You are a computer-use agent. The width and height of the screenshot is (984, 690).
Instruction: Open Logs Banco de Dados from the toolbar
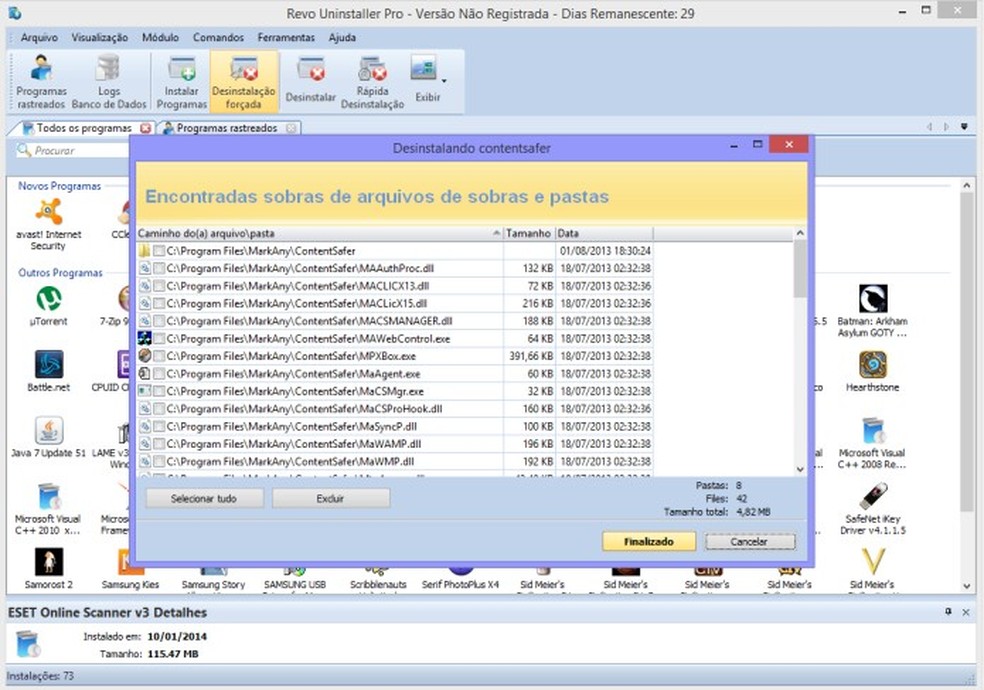click(109, 80)
